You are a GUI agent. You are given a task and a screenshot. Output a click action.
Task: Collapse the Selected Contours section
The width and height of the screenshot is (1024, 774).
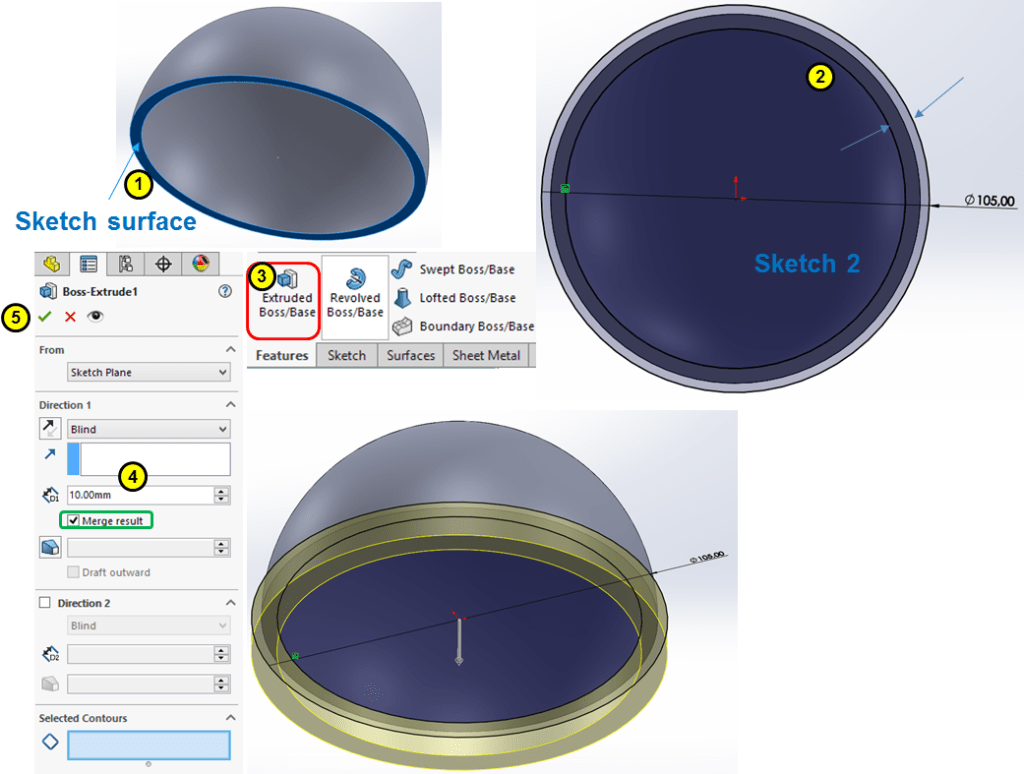tap(230, 718)
